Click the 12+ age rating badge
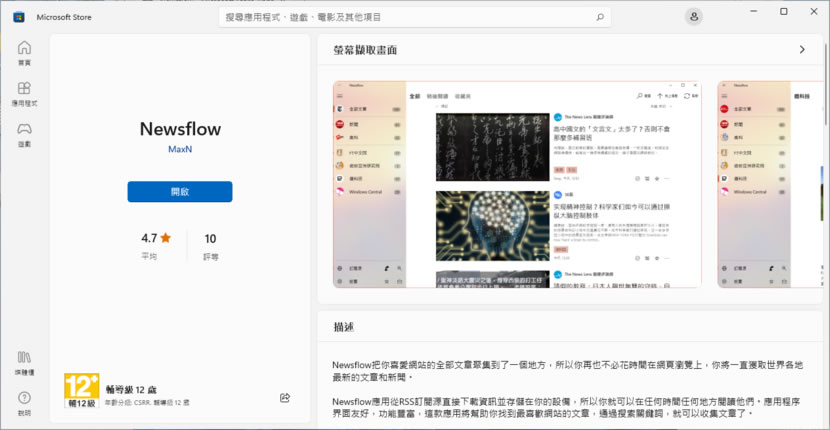 (82, 390)
